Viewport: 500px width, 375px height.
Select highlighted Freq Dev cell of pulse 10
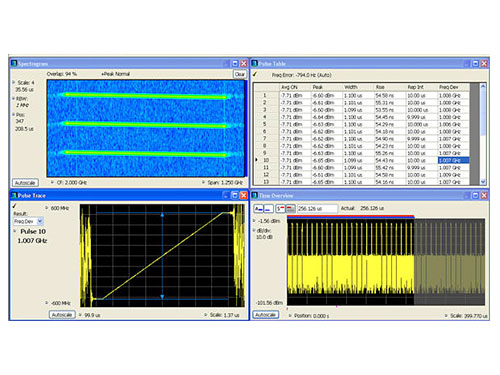(x=453, y=160)
